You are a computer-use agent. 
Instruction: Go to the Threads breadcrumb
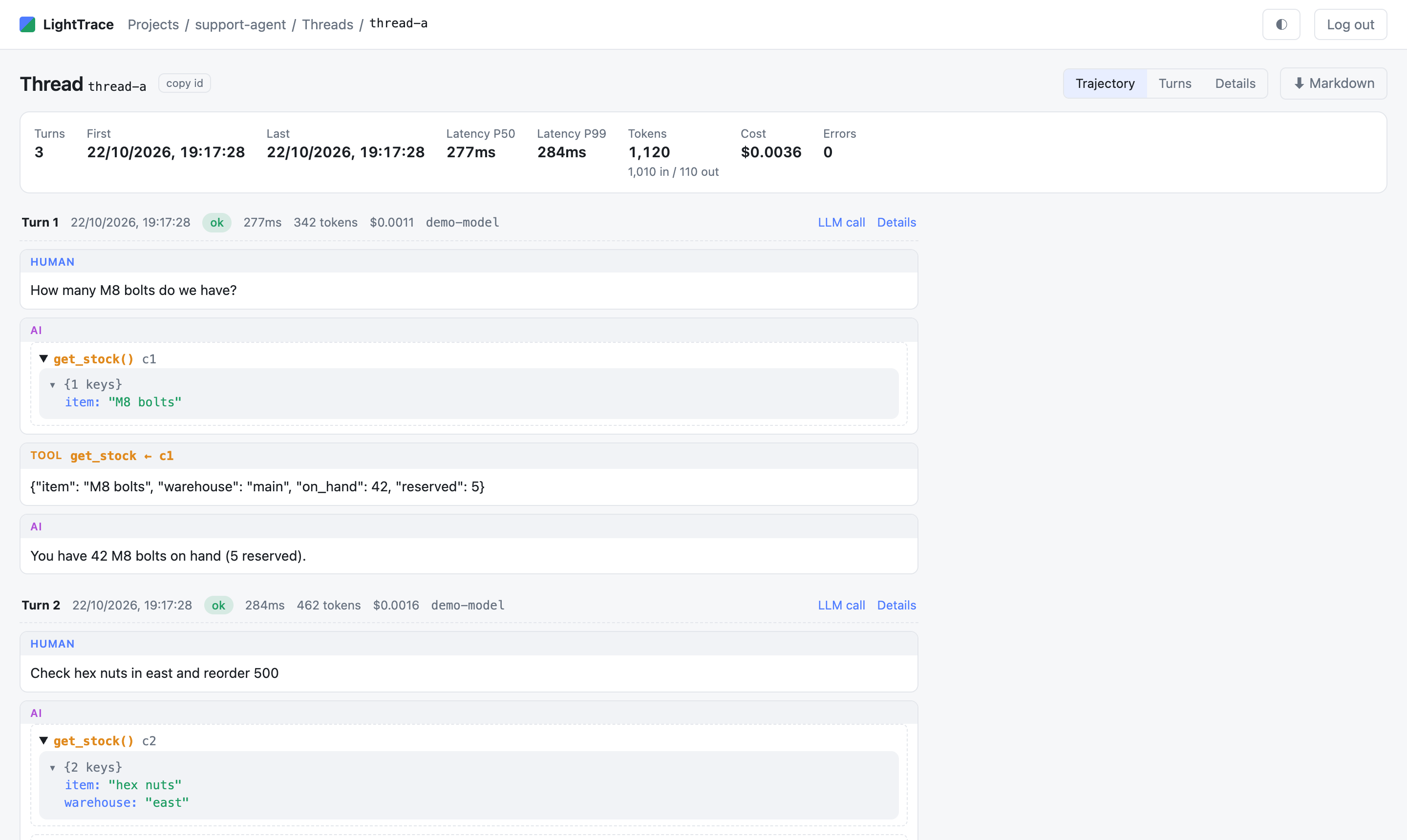(327, 24)
